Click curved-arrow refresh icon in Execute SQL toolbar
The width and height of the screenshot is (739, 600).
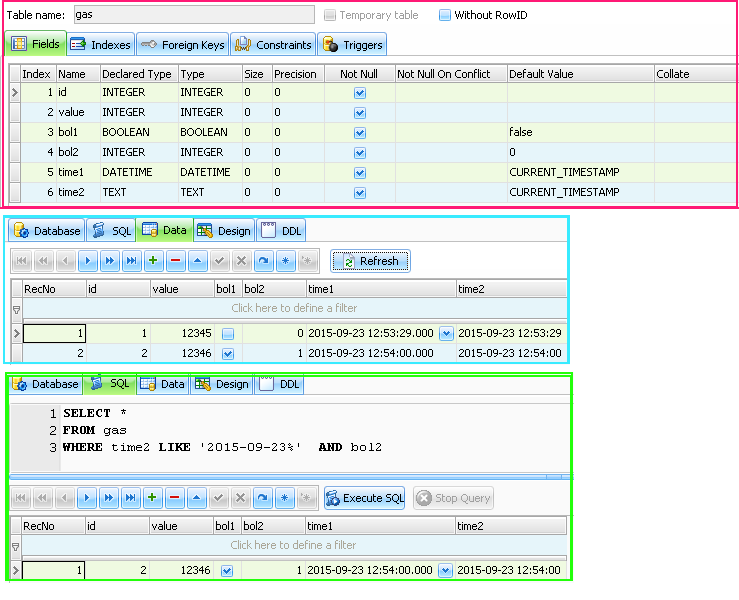[x=263, y=498]
